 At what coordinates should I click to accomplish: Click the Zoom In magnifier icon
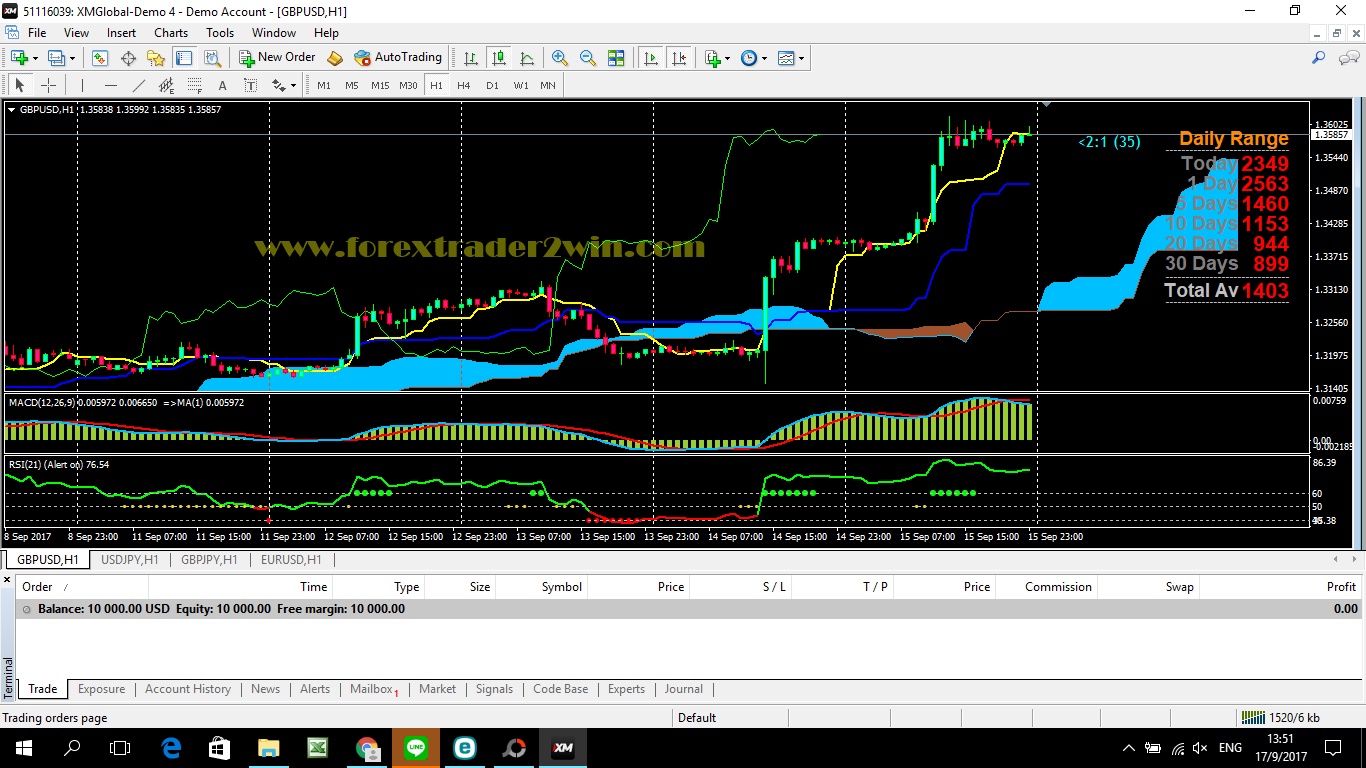pos(560,58)
